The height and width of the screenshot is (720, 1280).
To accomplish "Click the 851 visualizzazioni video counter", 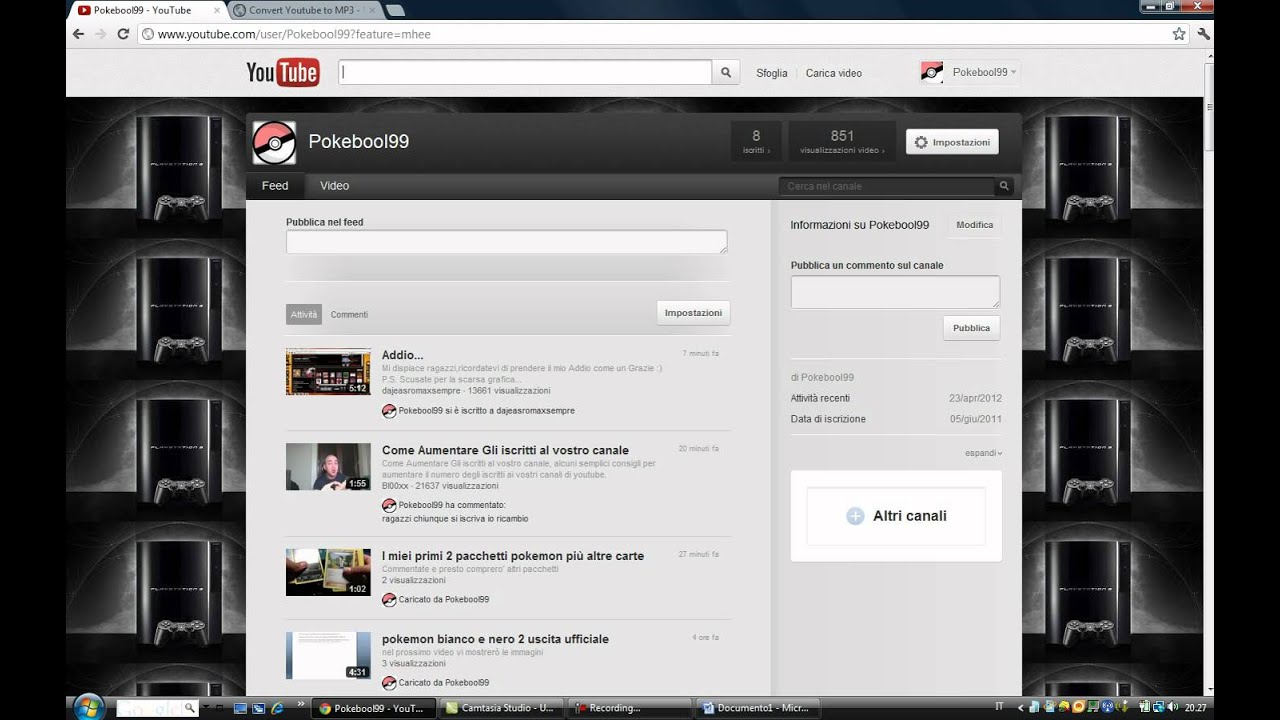I will (x=842, y=141).
